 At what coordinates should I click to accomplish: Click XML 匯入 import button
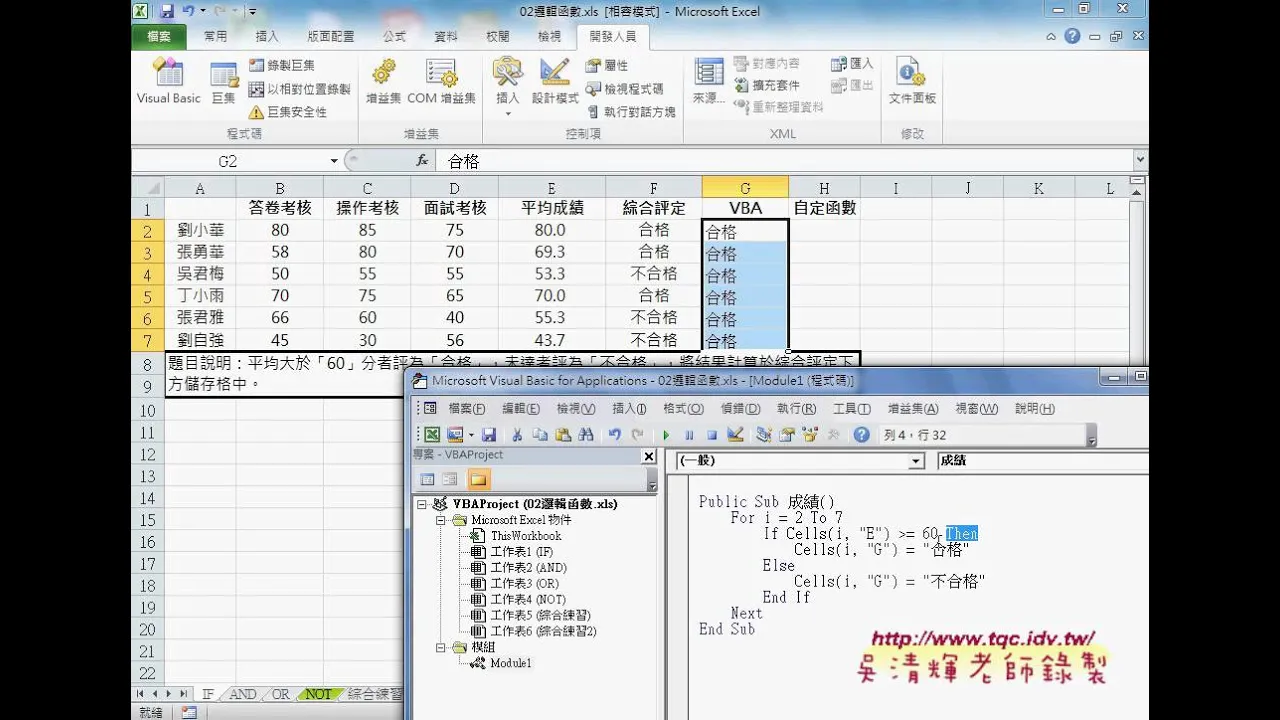[852, 64]
